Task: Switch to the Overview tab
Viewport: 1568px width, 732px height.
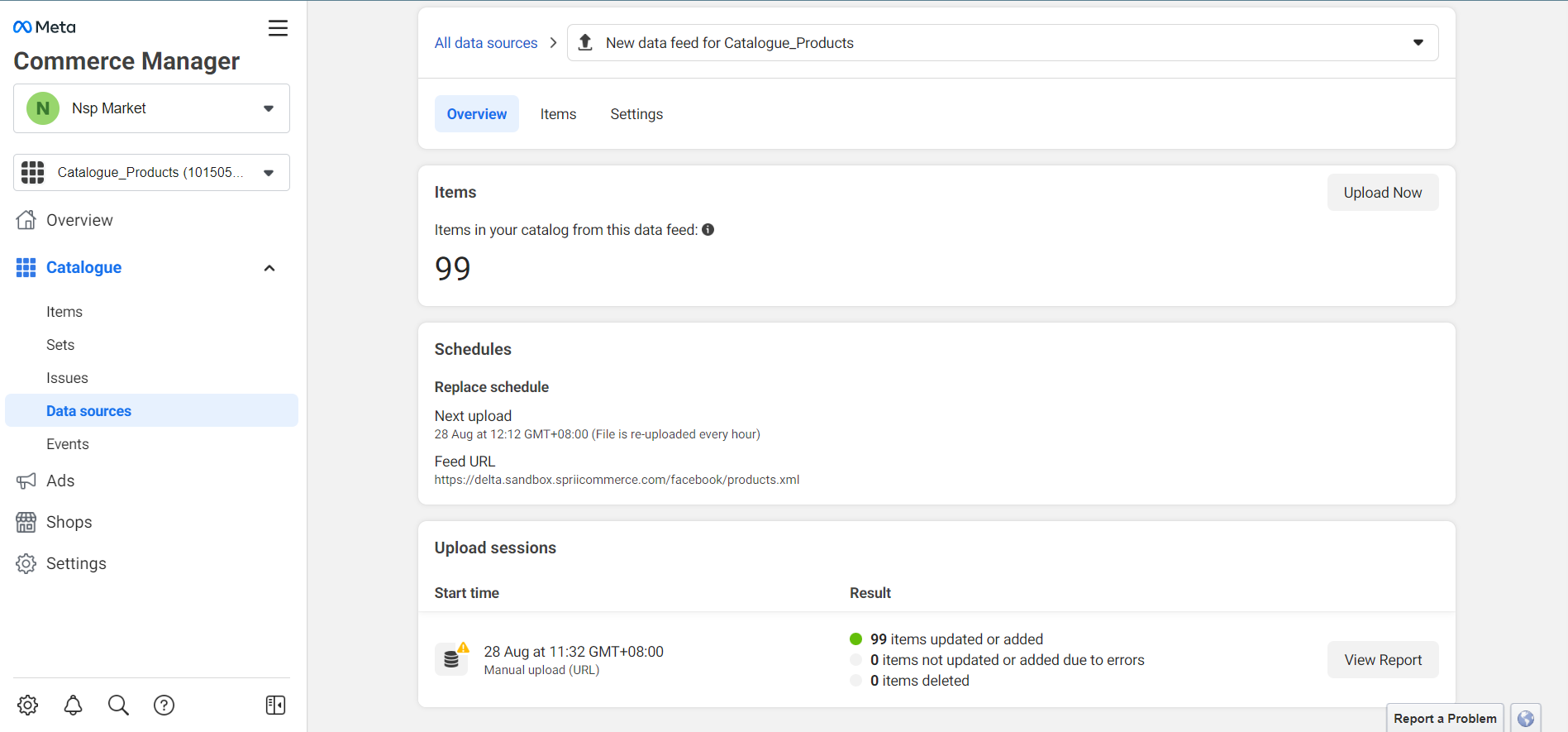Action: coord(477,114)
